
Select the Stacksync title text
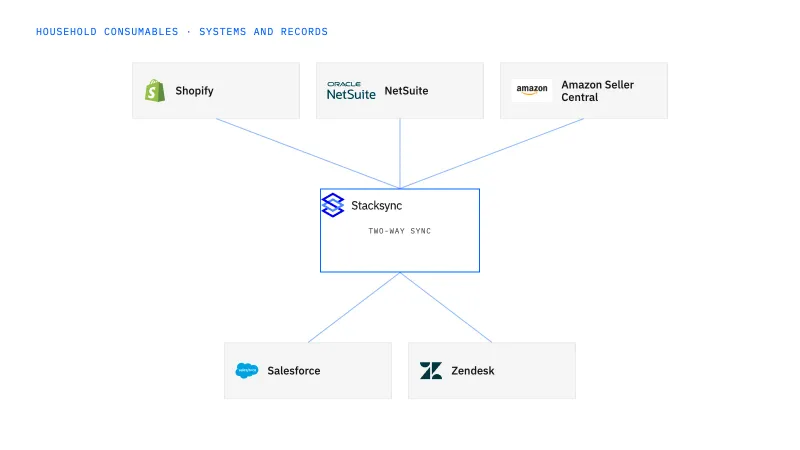377,206
